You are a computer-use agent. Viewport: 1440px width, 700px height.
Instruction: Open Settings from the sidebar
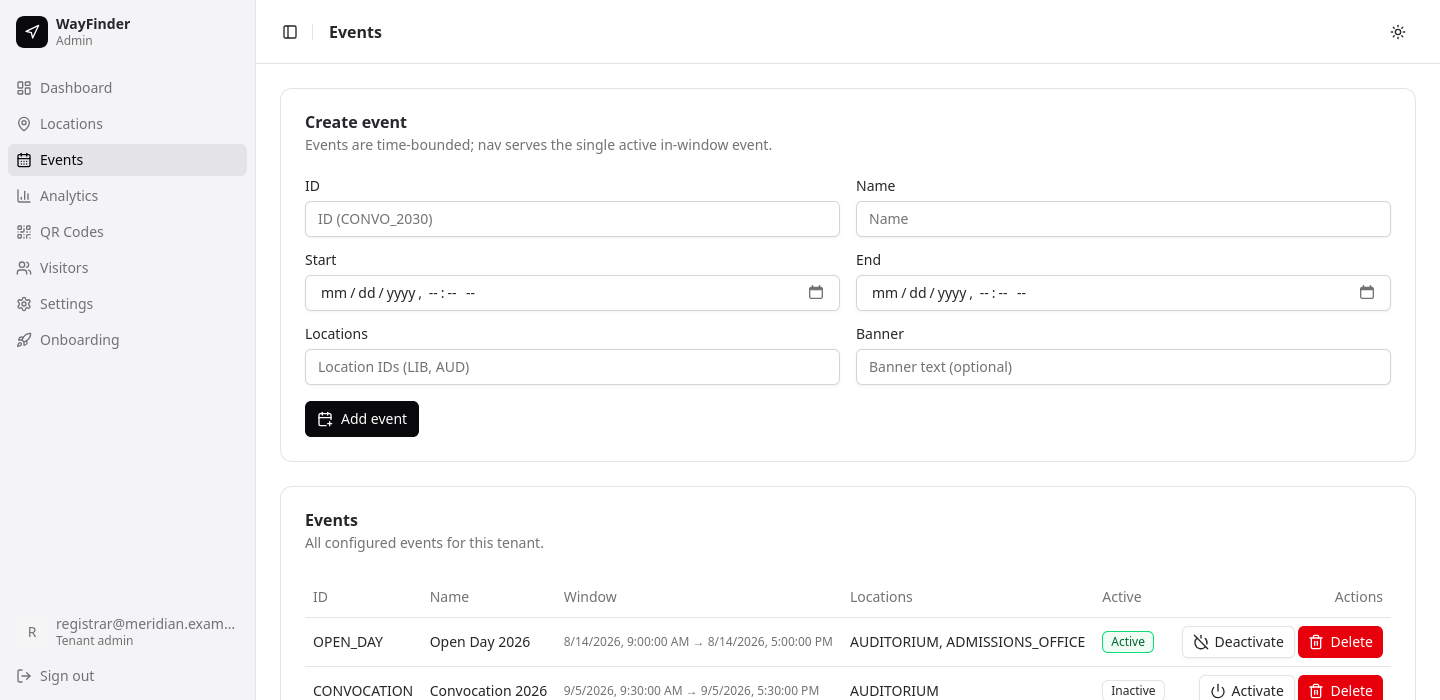[128, 304]
